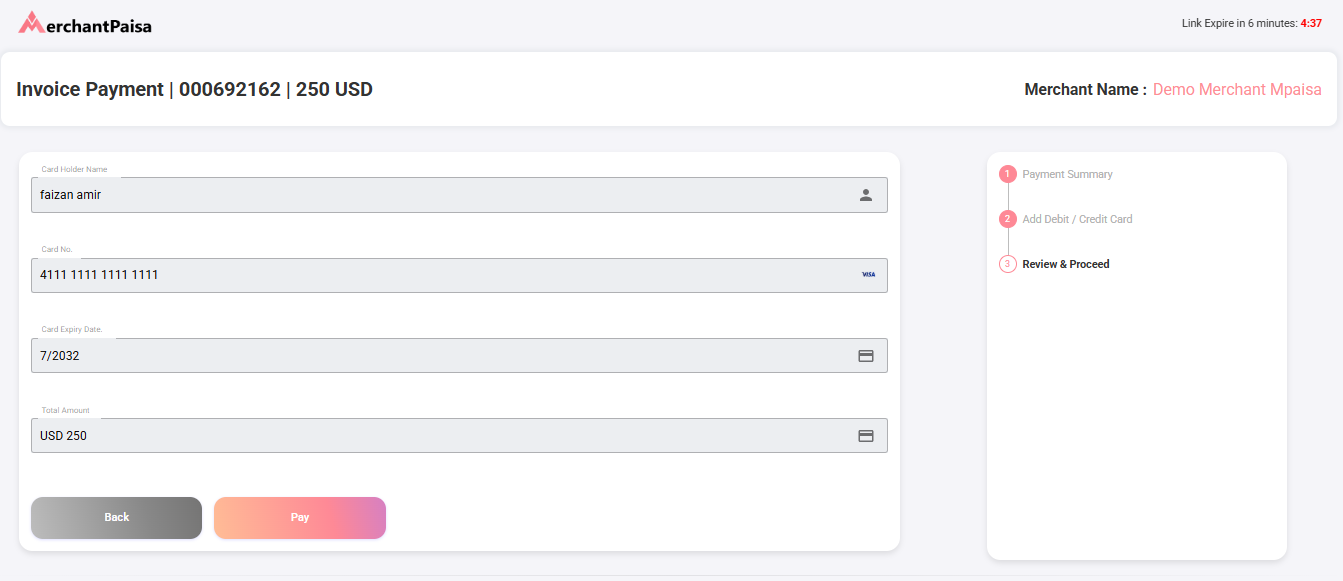Click the card icon in Expiry Date field
Viewport: 1343px width, 581px height.
tap(866, 356)
